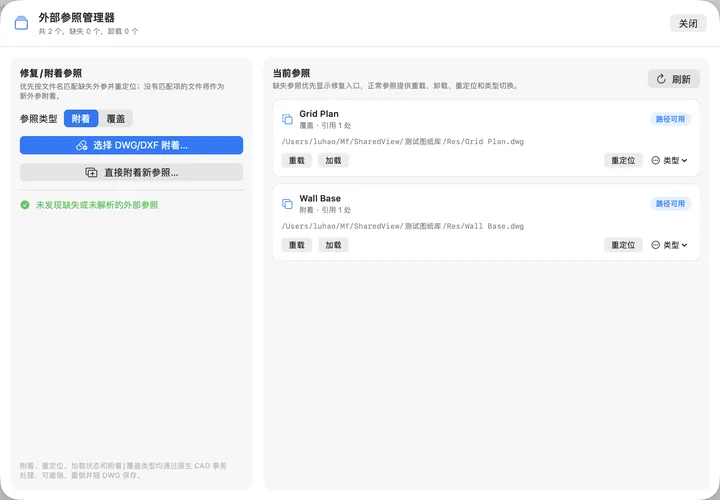Click 选择 DWG/DXF 附着 button
This screenshot has width=720, height=500.
tap(131, 145)
